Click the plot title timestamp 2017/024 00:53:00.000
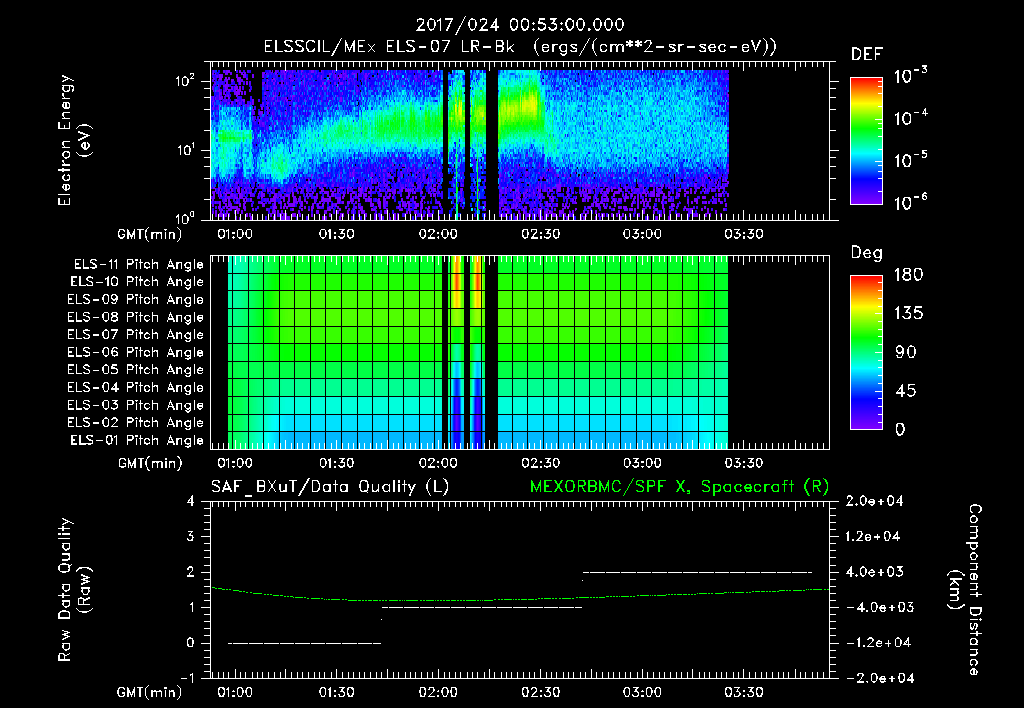The width and height of the screenshot is (1024, 708). coord(520,25)
